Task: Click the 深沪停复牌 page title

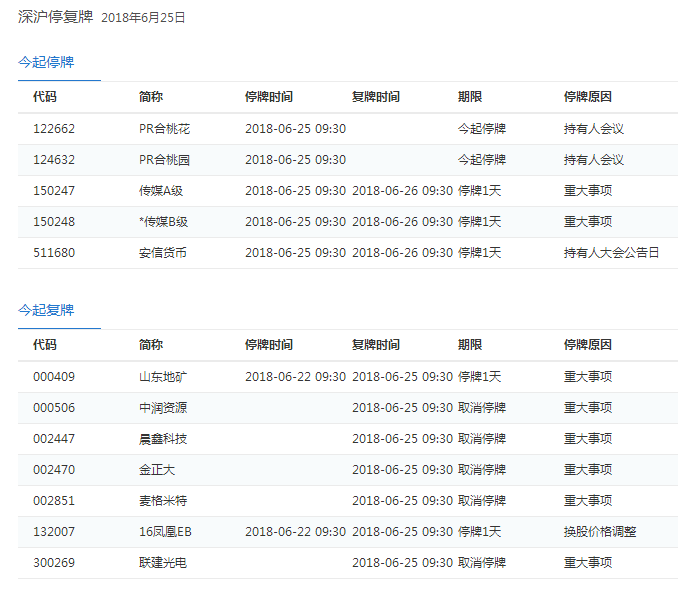Action: [56, 17]
